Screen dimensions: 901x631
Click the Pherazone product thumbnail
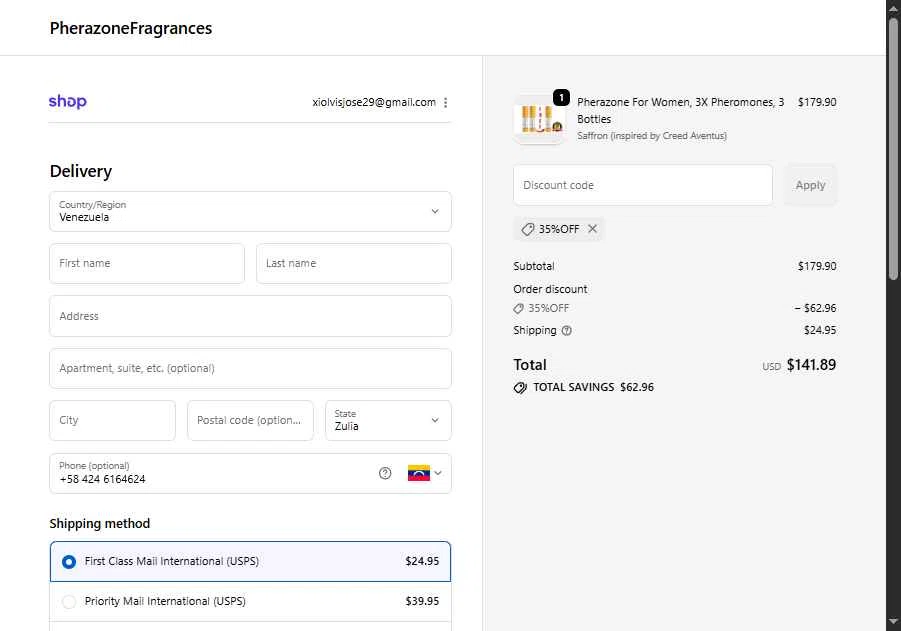click(x=539, y=119)
